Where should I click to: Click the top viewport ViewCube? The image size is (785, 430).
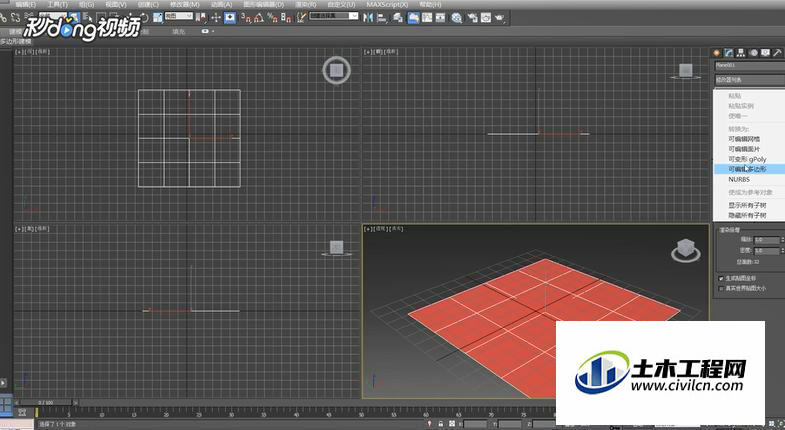[336, 70]
